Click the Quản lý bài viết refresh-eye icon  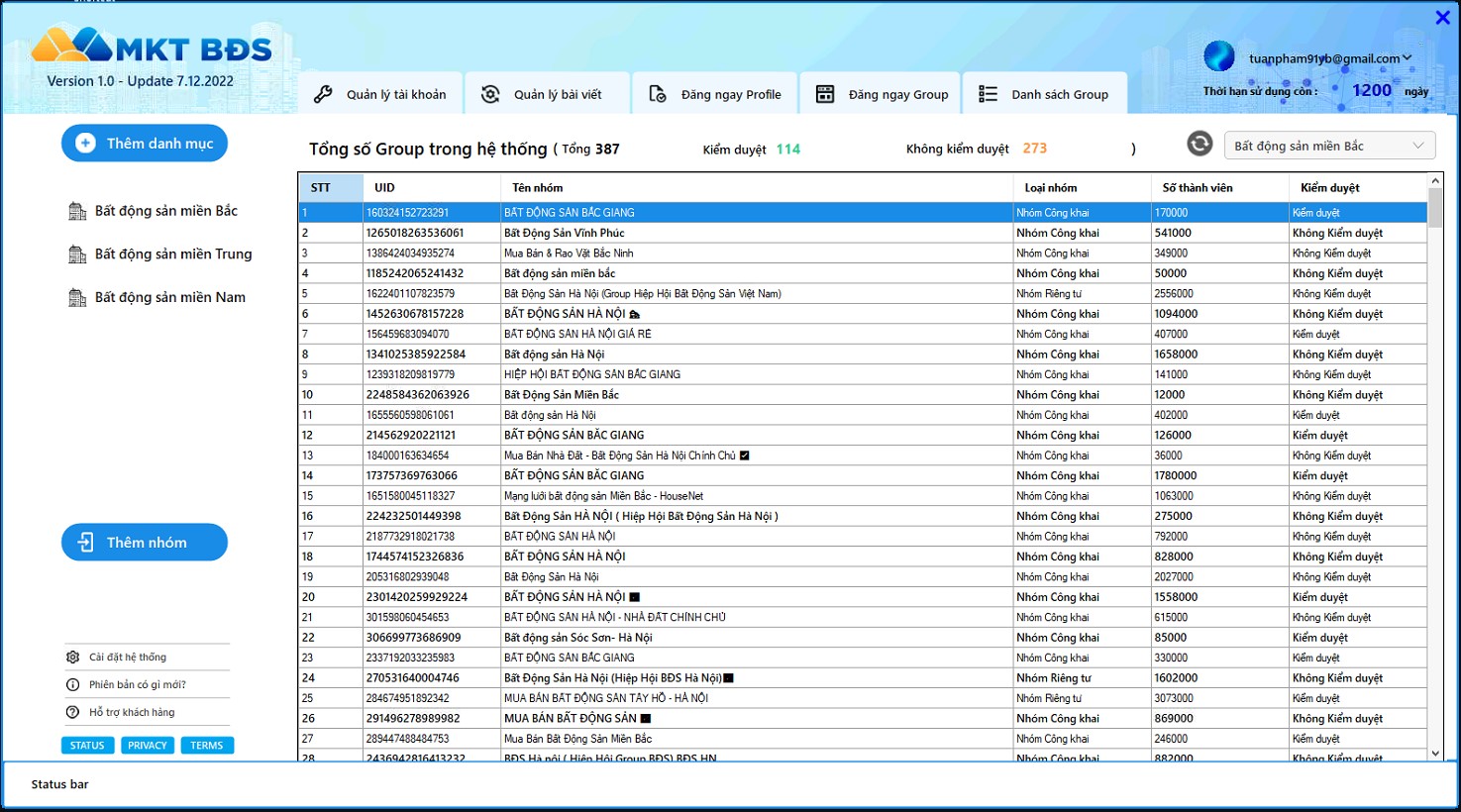coord(490,94)
